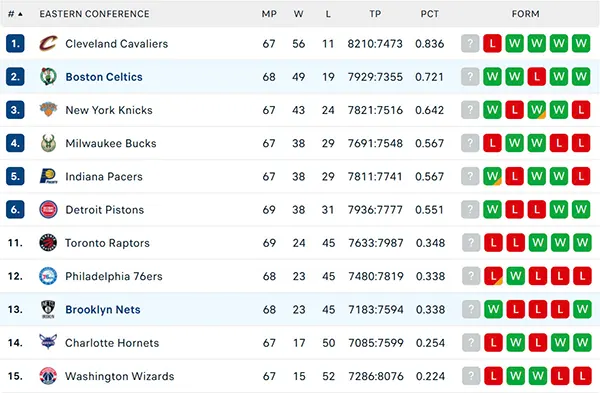Click the Cleveland Cavaliers team logo
The width and height of the screenshot is (600, 393).
pyautogui.click(x=48, y=43)
